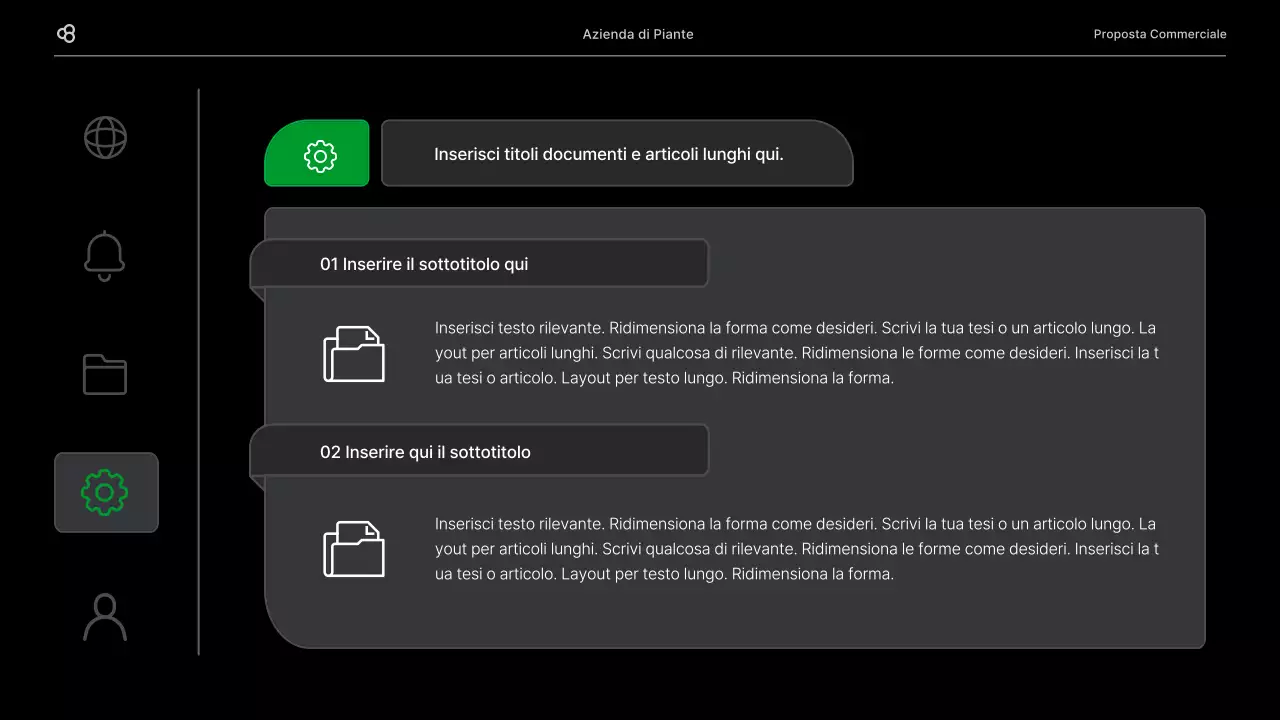Open the user profile icon in sidebar
The image size is (1280, 720).
(105, 617)
